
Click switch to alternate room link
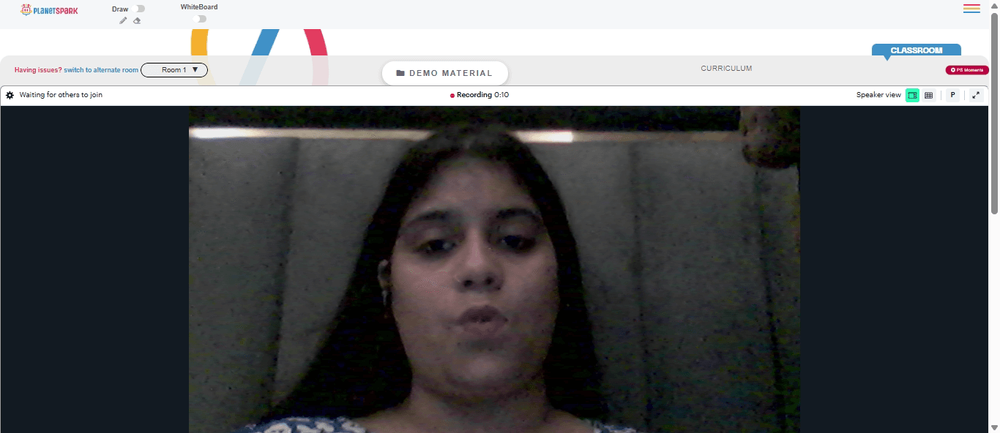coord(101,70)
